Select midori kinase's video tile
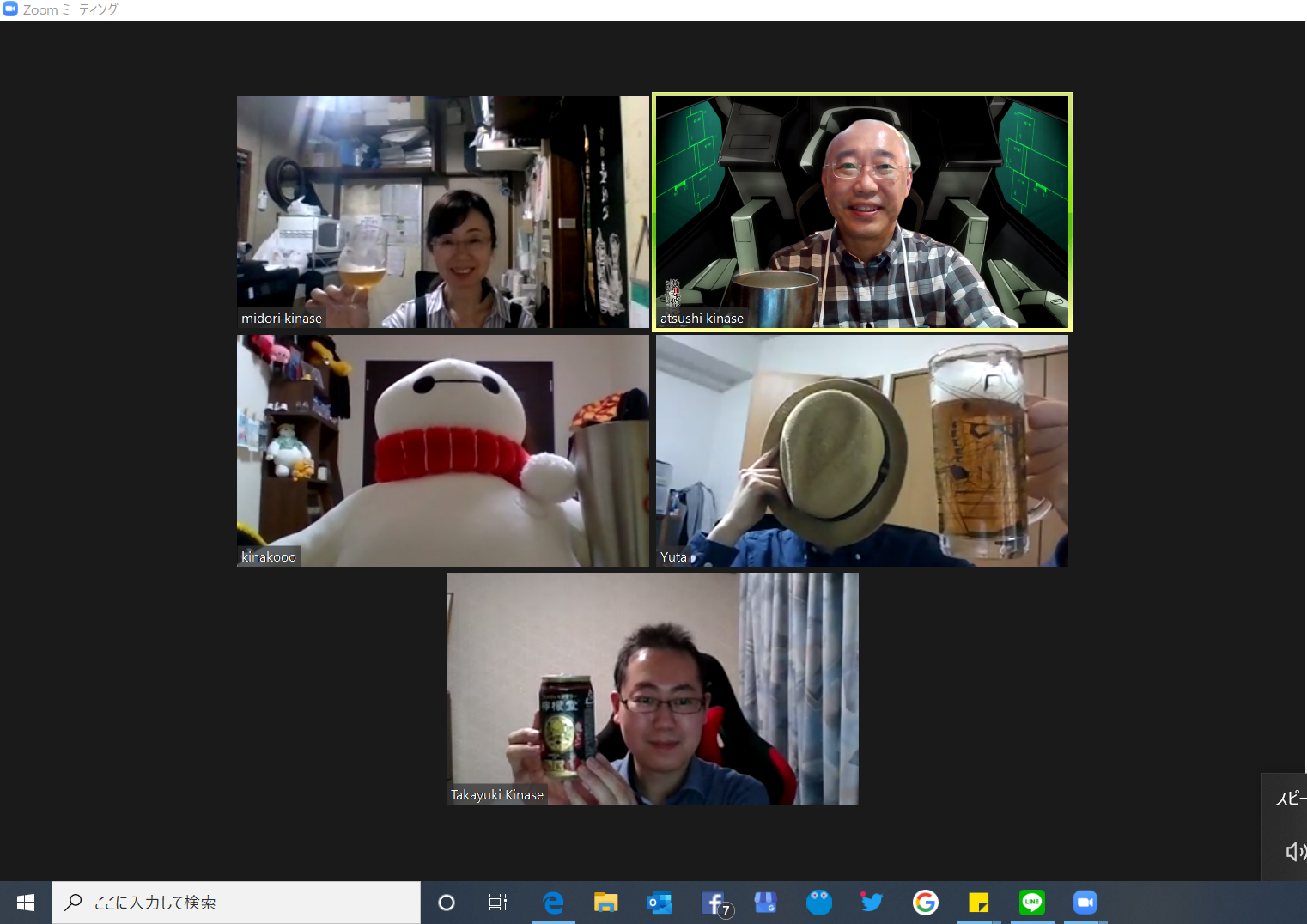Screen dimensions: 1307x924 (x=442, y=211)
